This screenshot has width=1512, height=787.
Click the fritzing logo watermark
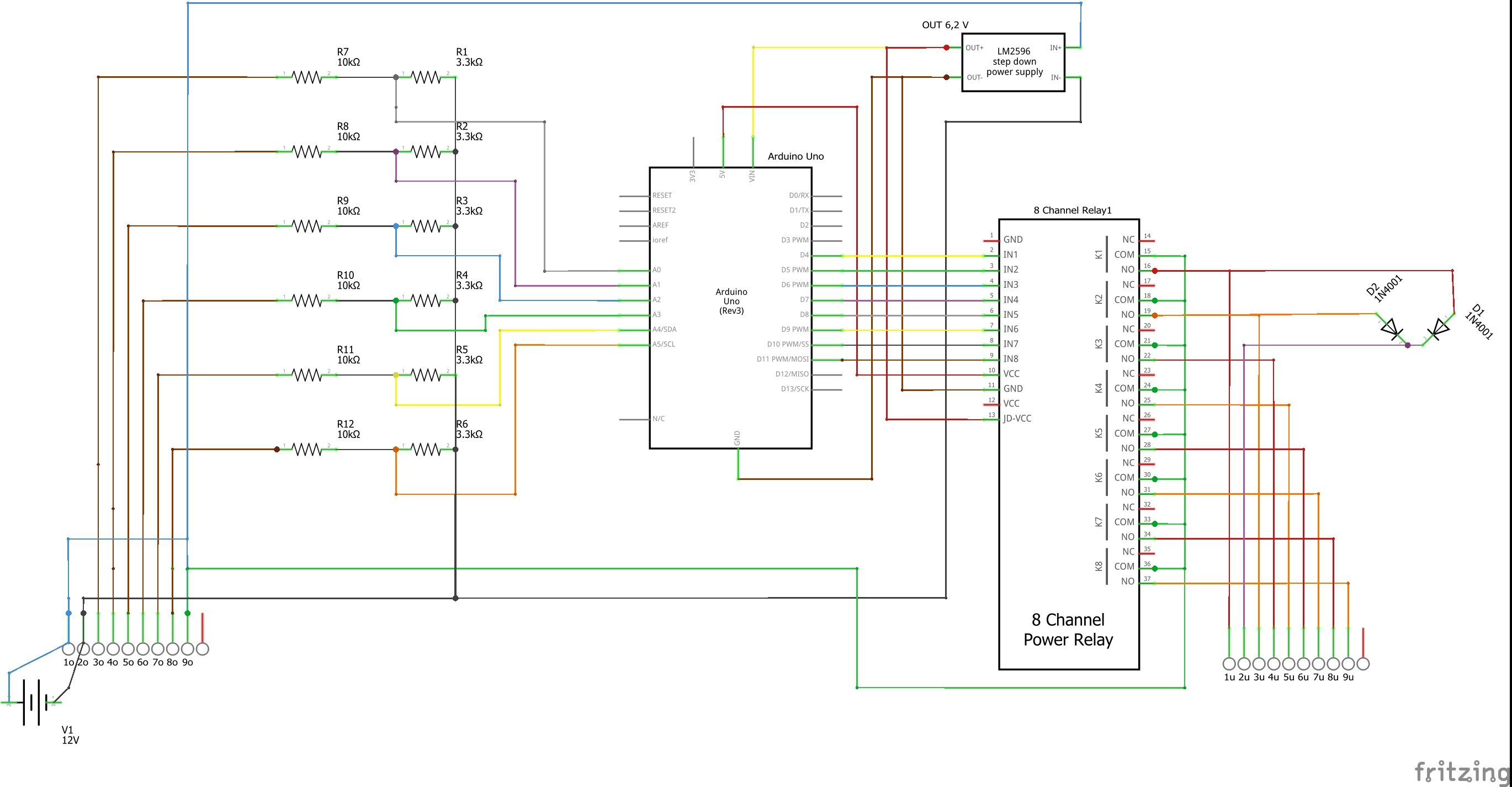[1462, 771]
